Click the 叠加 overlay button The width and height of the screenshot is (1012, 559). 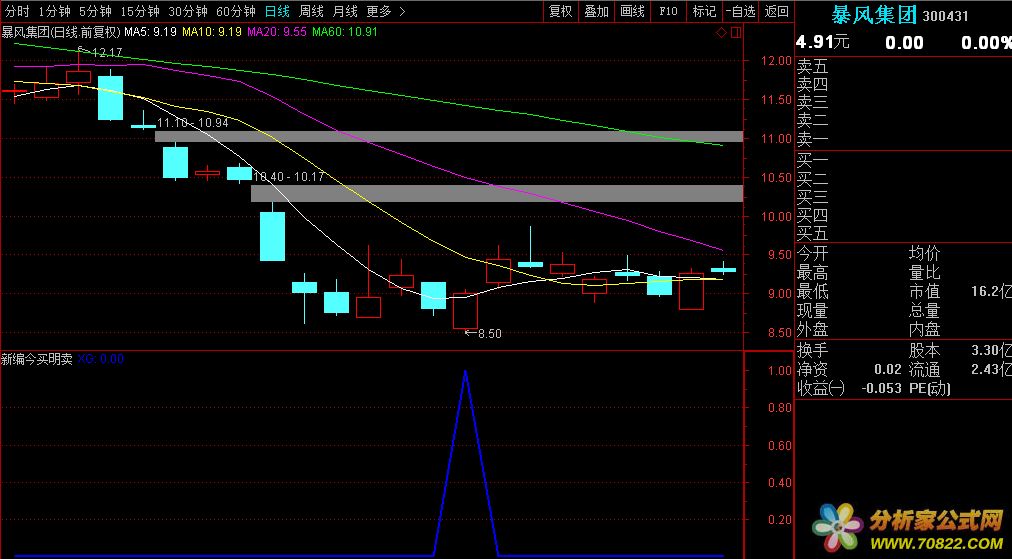596,11
